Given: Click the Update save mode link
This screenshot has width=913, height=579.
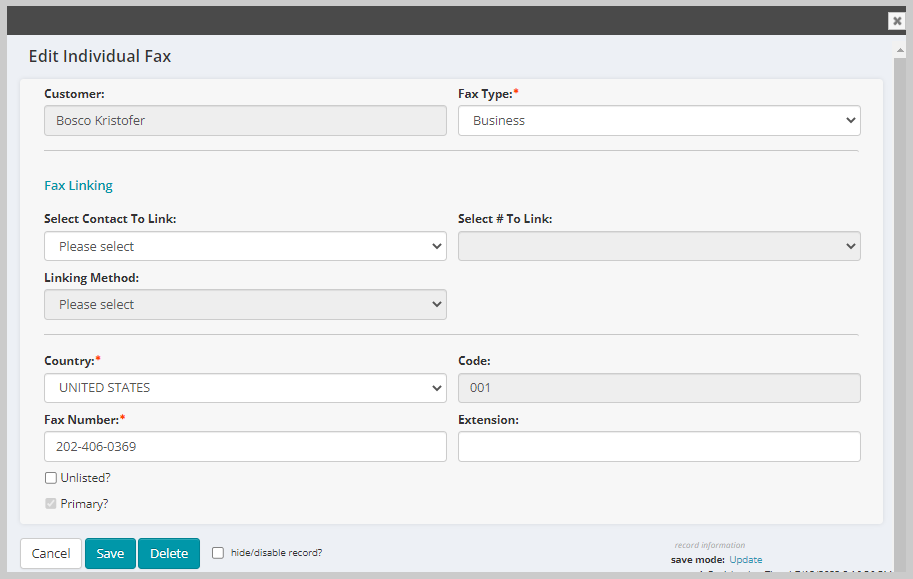Looking at the screenshot, I should pyautogui.click(x=745, y=560).
